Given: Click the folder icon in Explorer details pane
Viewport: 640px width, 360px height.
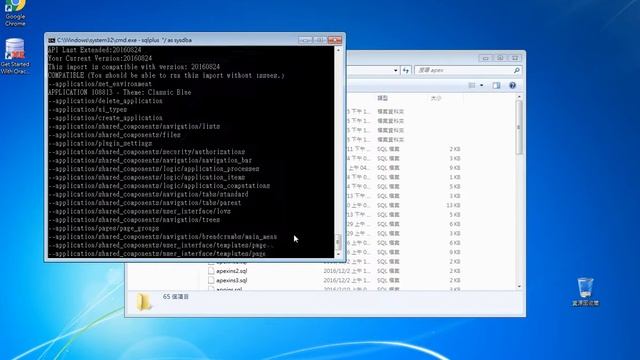Looking at the screenshot, I should coord(144,302).
